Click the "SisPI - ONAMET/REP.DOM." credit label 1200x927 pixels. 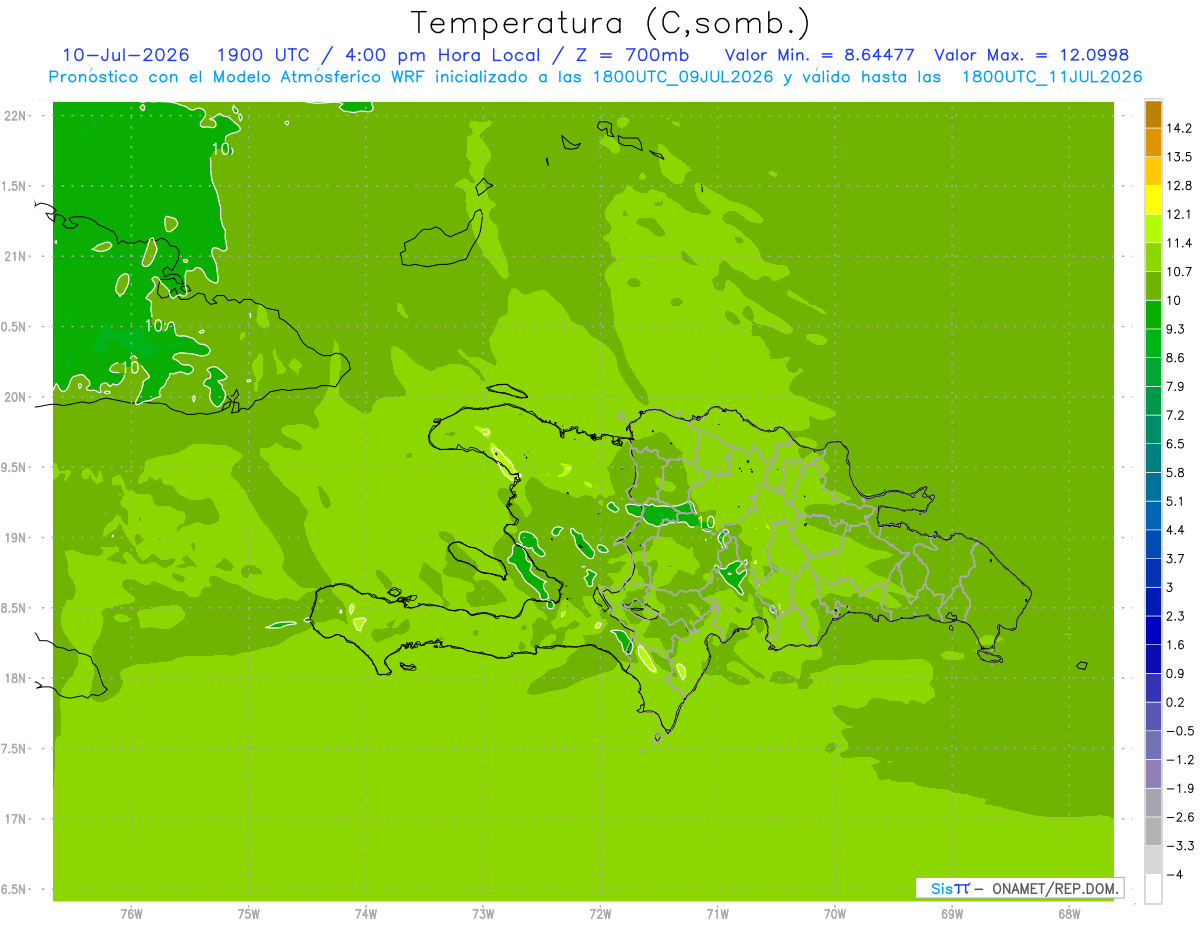[1020, 888]
